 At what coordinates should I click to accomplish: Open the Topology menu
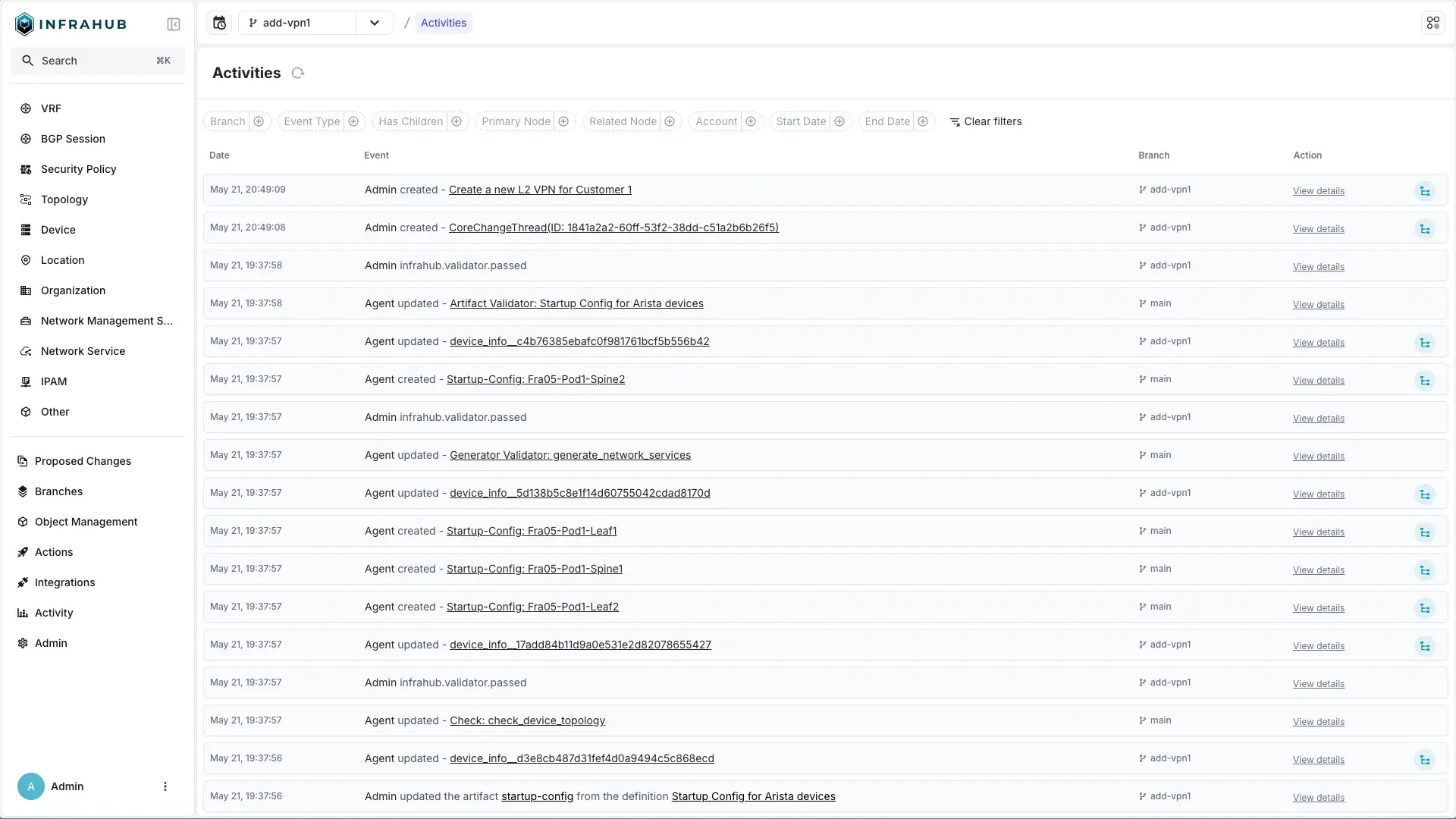(x=98, y=199)
